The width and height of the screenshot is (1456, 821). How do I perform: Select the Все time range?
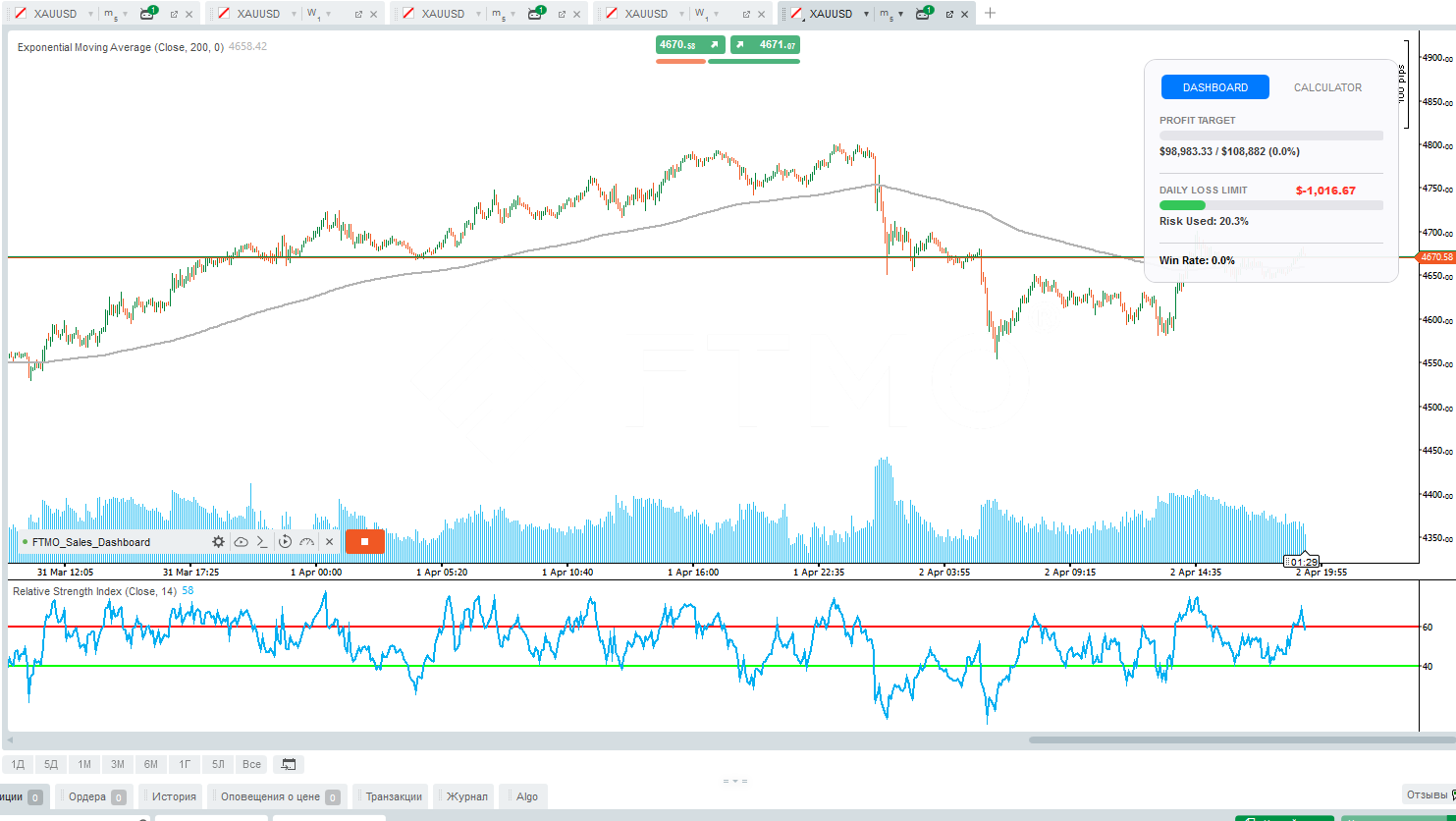[x=252, y=764]
